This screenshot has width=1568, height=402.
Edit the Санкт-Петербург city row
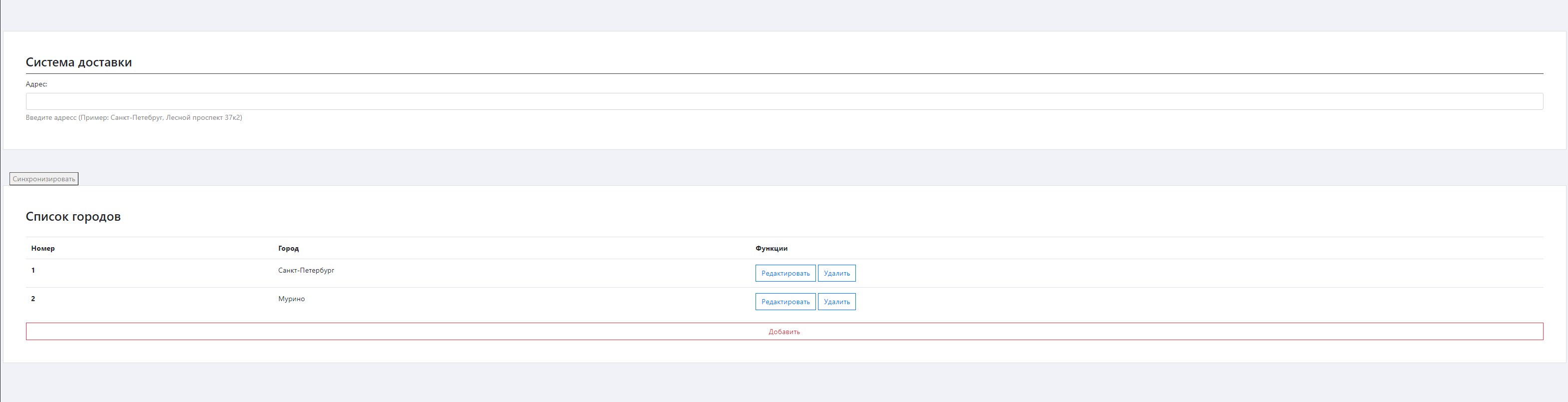click(785, 274)
